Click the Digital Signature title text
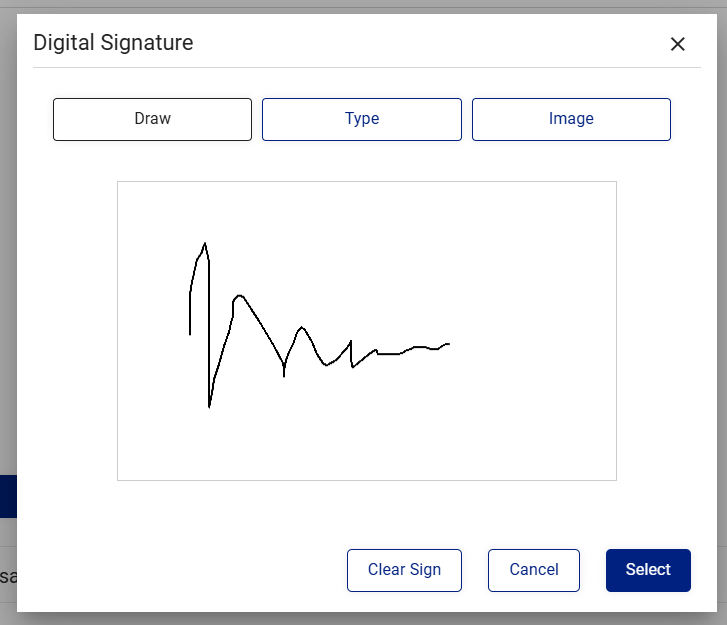Screen dimensions: 727x625 pyautogui.click(x=113, y=43)
